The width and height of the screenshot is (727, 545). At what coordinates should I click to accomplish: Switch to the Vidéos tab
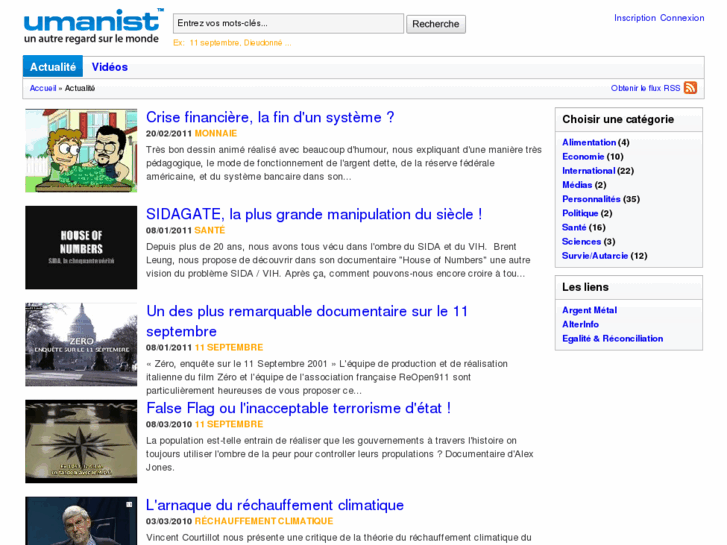click(x=110, y=67)
